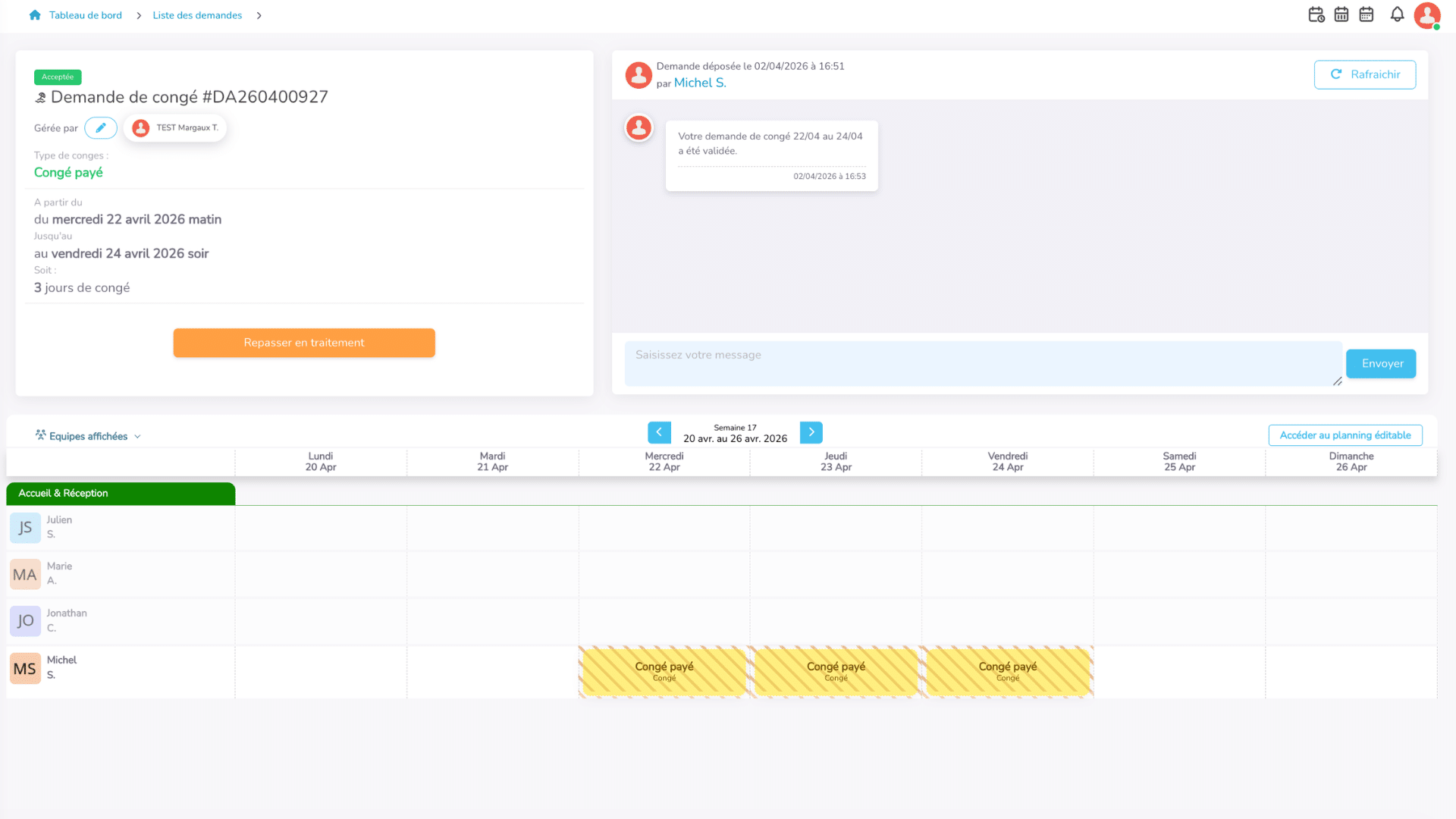Click the JO avatar for Jonathan C.
Image resolution: width=1456 pixels, height=819 pixels.
(x=25, y=621)
